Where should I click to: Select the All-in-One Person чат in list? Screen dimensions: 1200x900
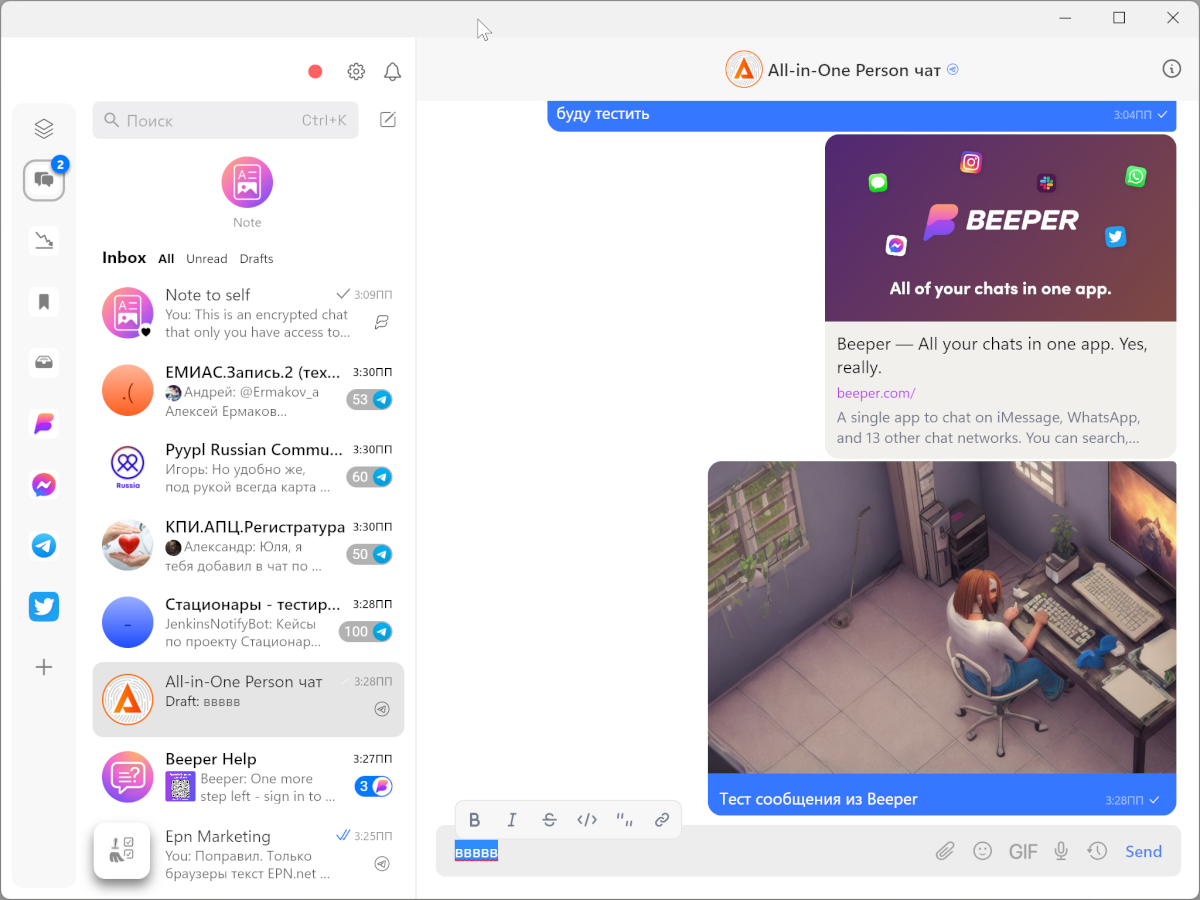248,700
